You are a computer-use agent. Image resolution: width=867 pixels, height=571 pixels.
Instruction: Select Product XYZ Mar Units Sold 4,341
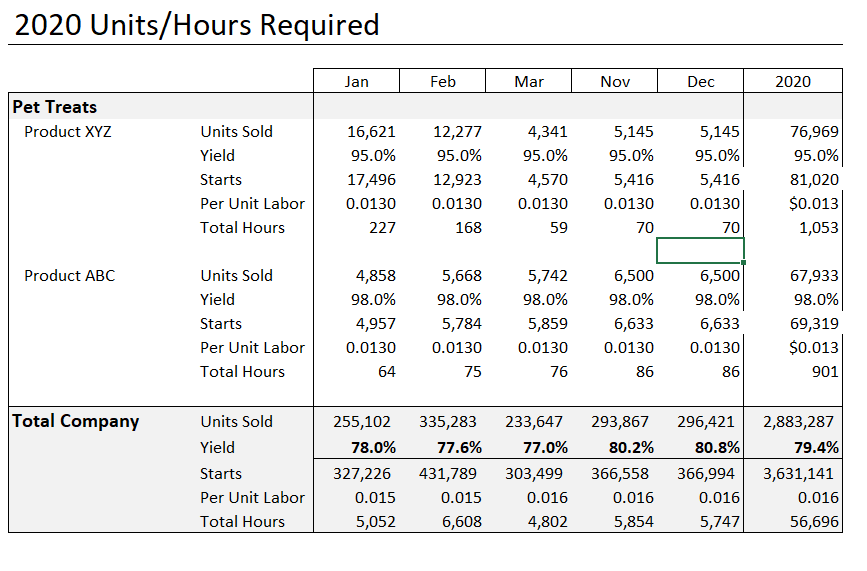point(547,132)
